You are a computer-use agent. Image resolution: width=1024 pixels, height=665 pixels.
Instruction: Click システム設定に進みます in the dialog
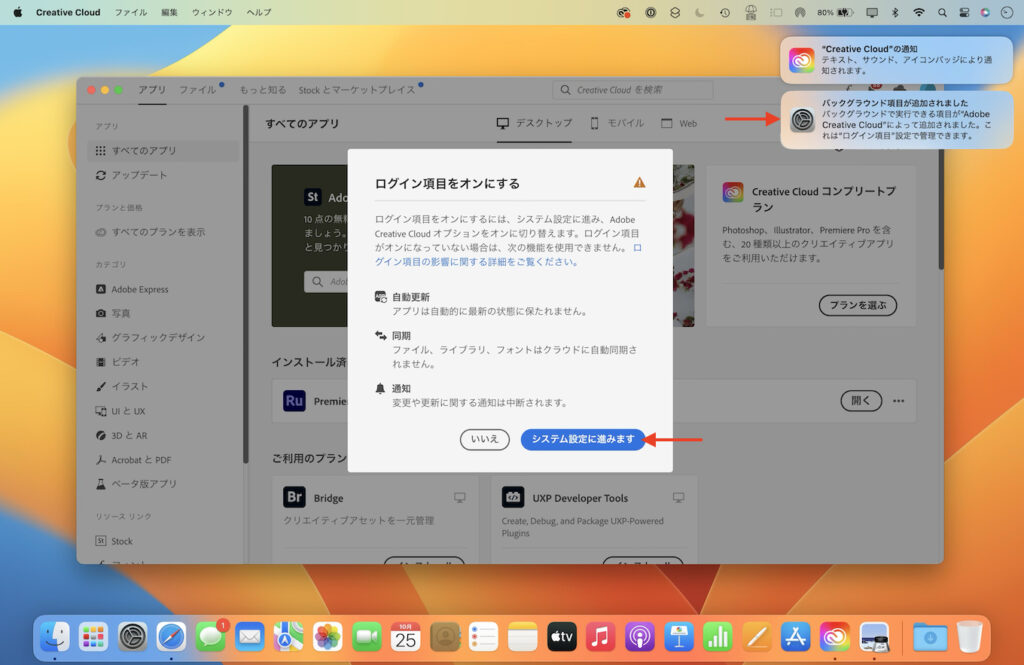[x=584, y=439]
